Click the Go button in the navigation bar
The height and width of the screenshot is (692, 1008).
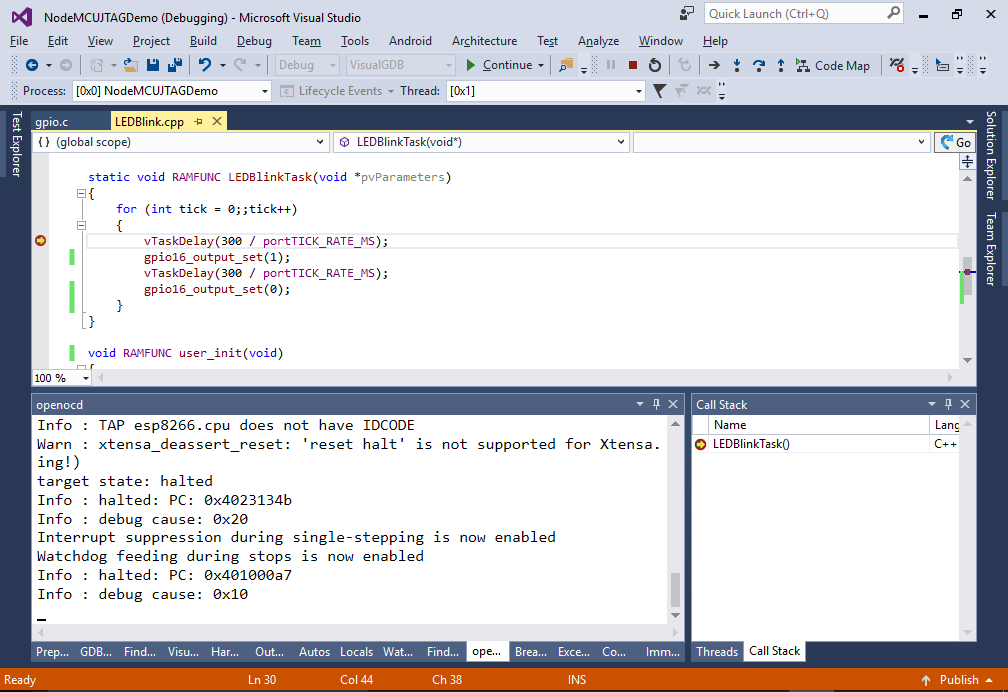pyautogui.click(x=955, y=142)
